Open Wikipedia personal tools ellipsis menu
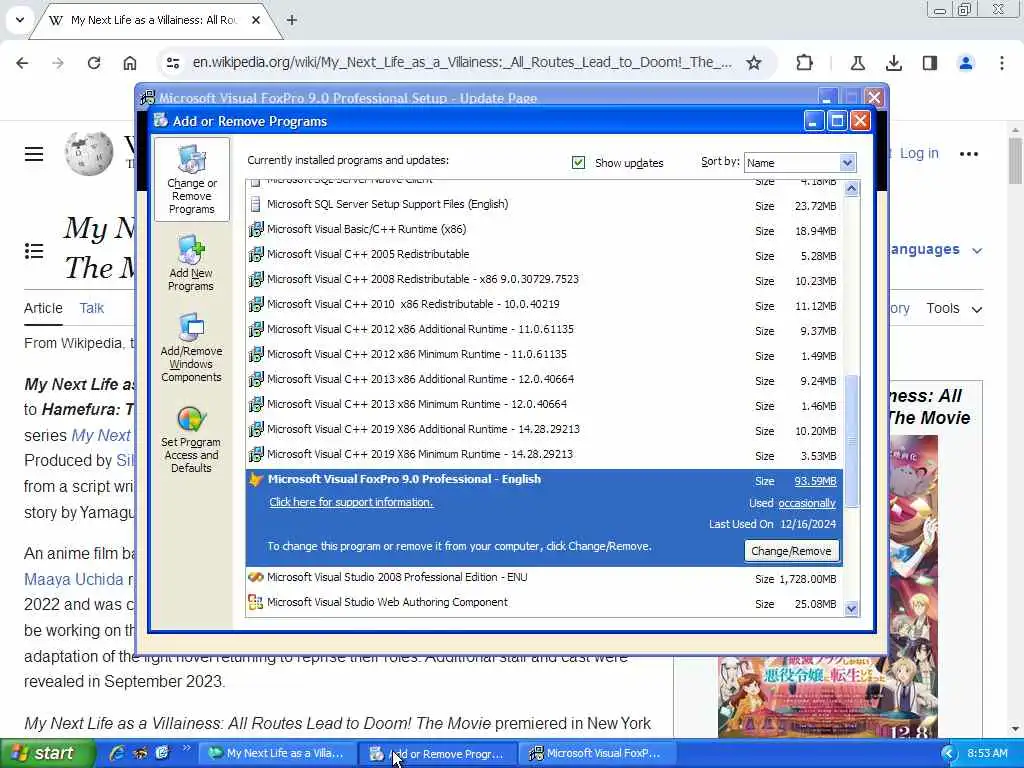Screen dimensions: 1024x768 [x=968, y=154]
